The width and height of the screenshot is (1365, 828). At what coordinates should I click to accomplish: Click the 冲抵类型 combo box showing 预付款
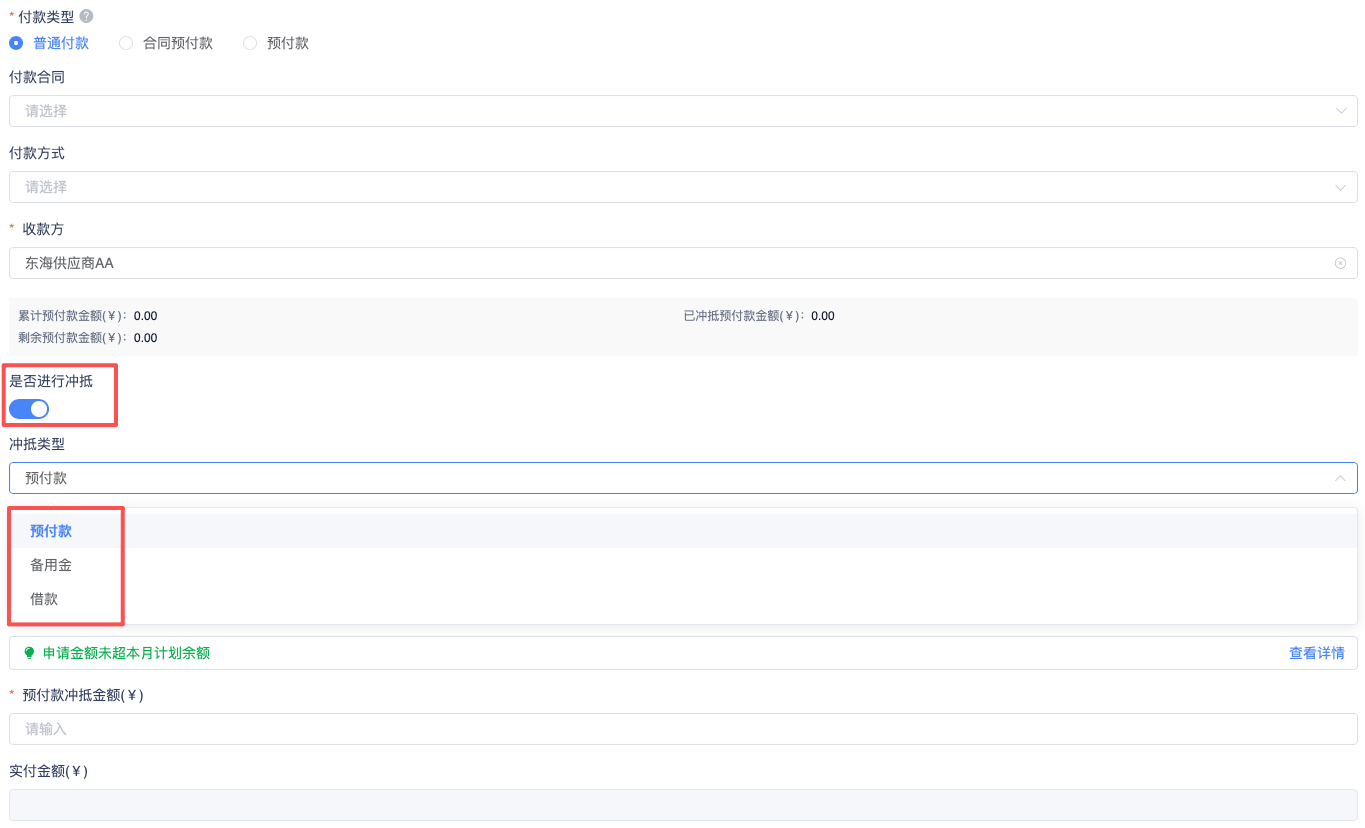(660, 478)
